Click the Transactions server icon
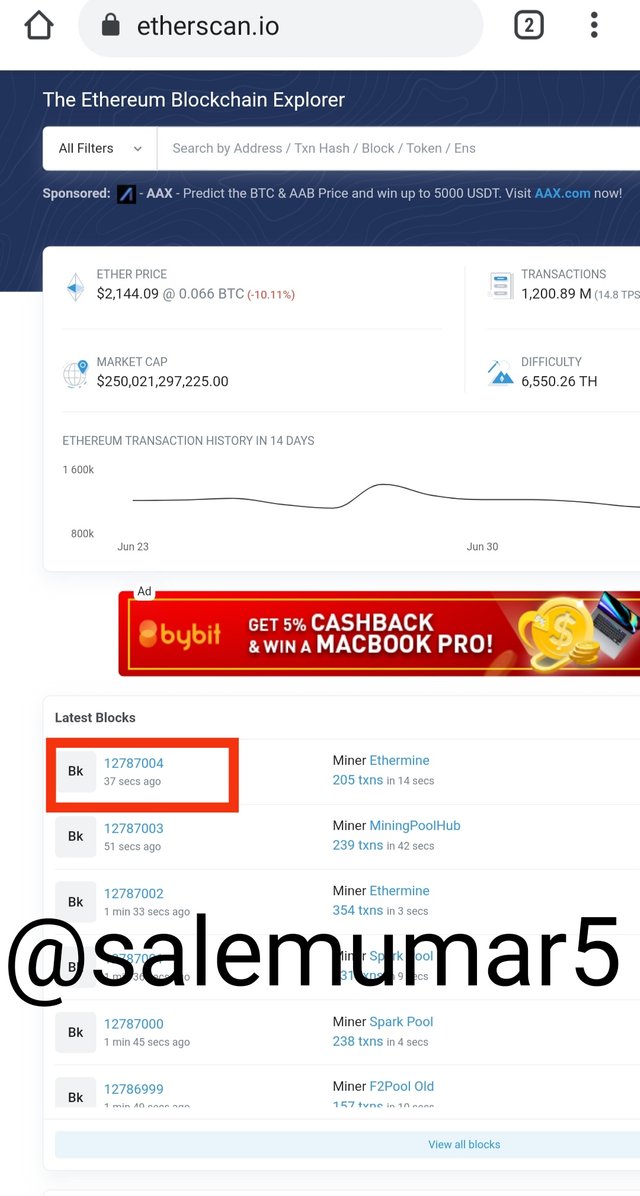 [x=500, y=287]
